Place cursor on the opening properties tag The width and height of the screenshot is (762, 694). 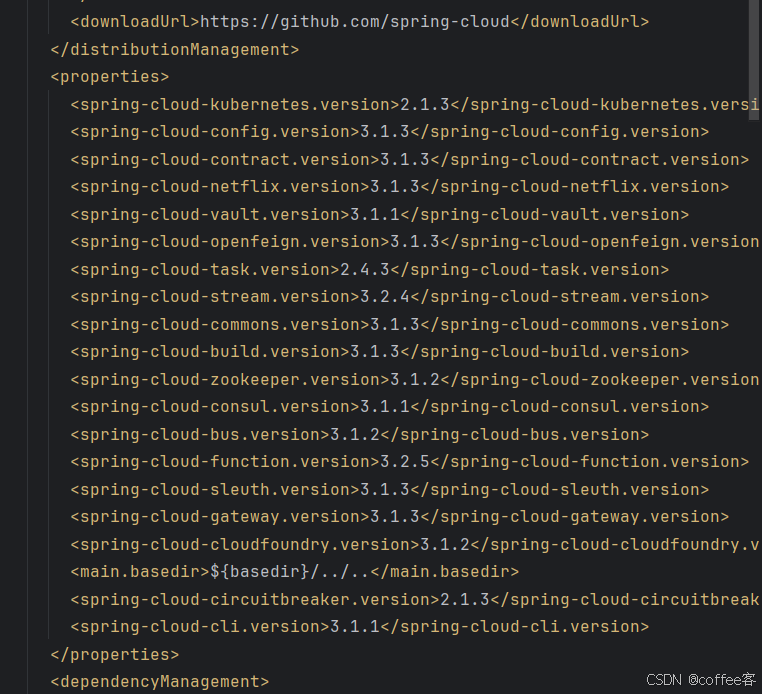pos(110,77)
